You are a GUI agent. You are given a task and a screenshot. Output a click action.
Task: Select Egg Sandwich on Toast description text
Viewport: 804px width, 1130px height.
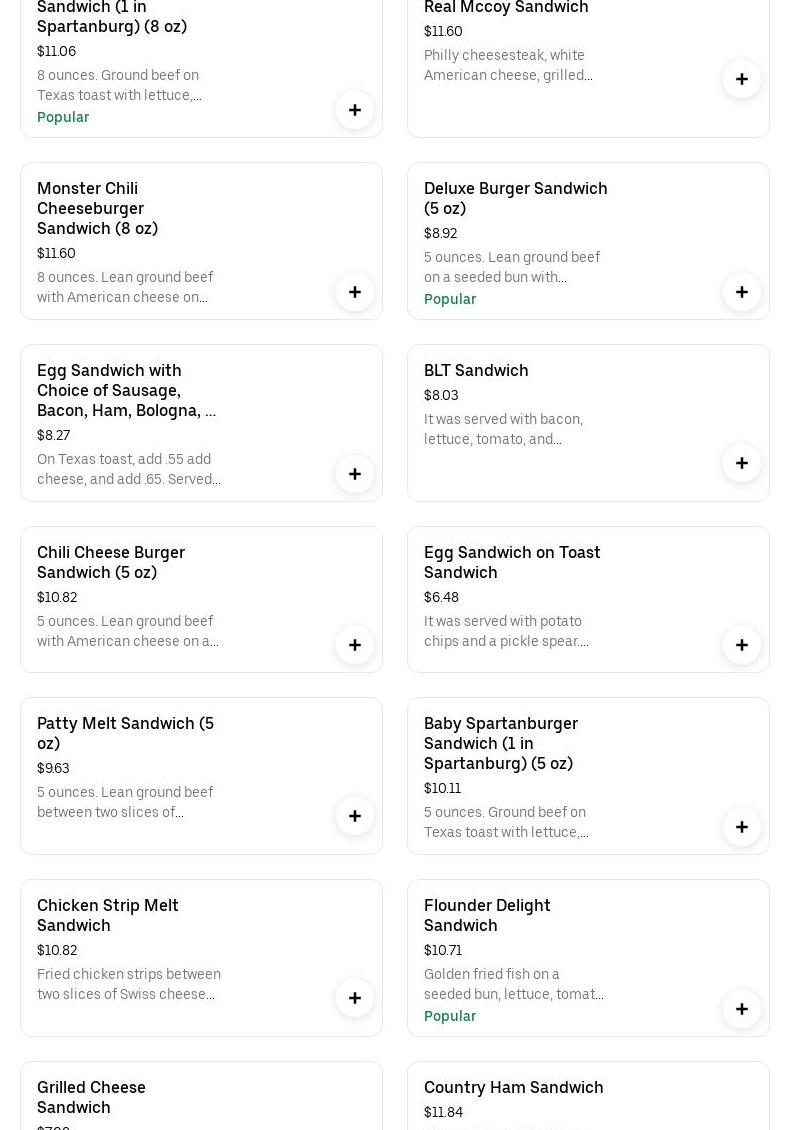[x=506, y=631]
